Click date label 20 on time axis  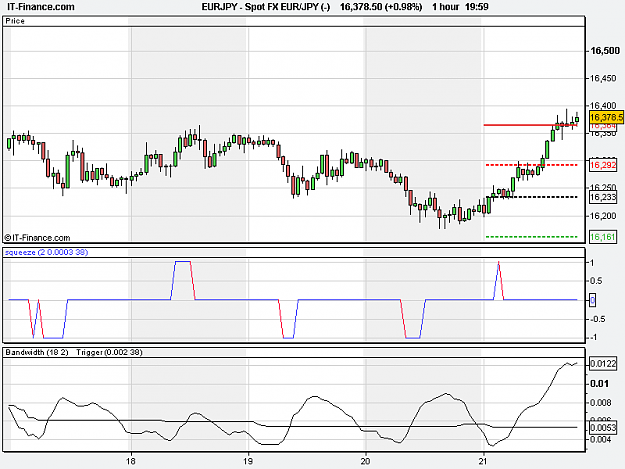coord(365,461)
